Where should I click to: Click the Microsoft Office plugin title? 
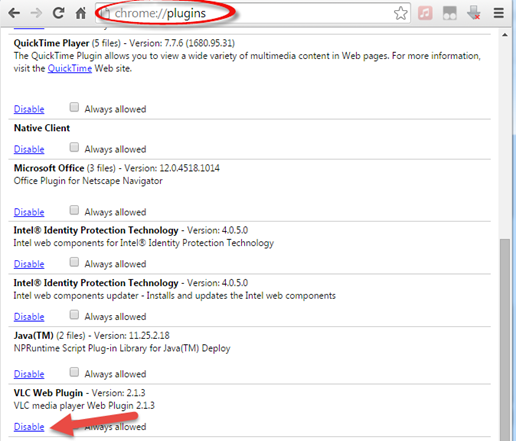pyautogui.click(x=49, y=168)
